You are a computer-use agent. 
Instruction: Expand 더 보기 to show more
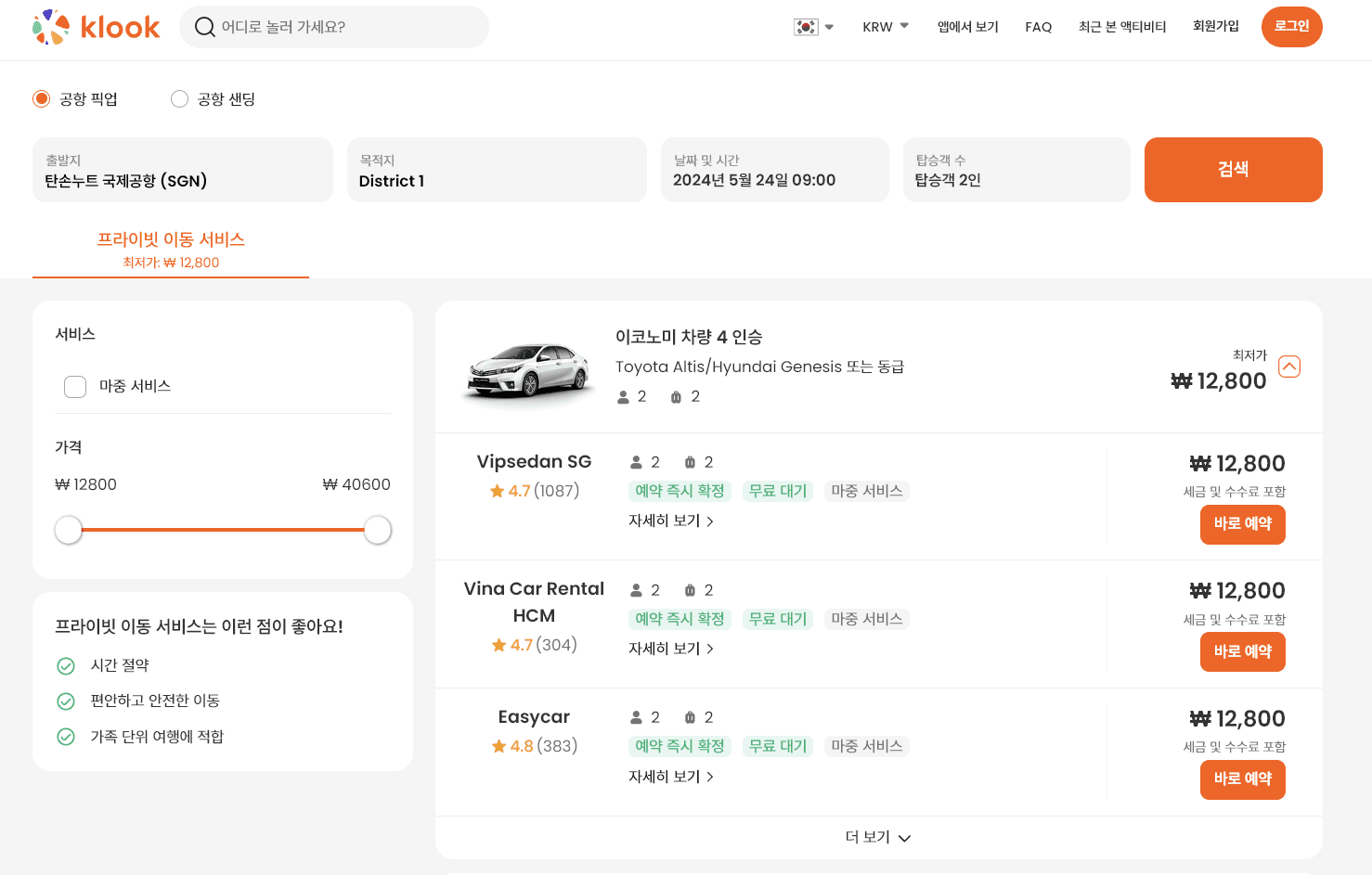click(x=877, y=837)
